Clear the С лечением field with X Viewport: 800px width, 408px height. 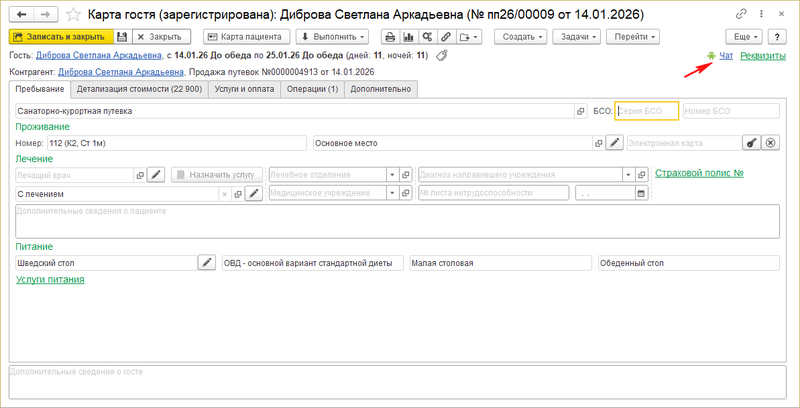point(225,194)
